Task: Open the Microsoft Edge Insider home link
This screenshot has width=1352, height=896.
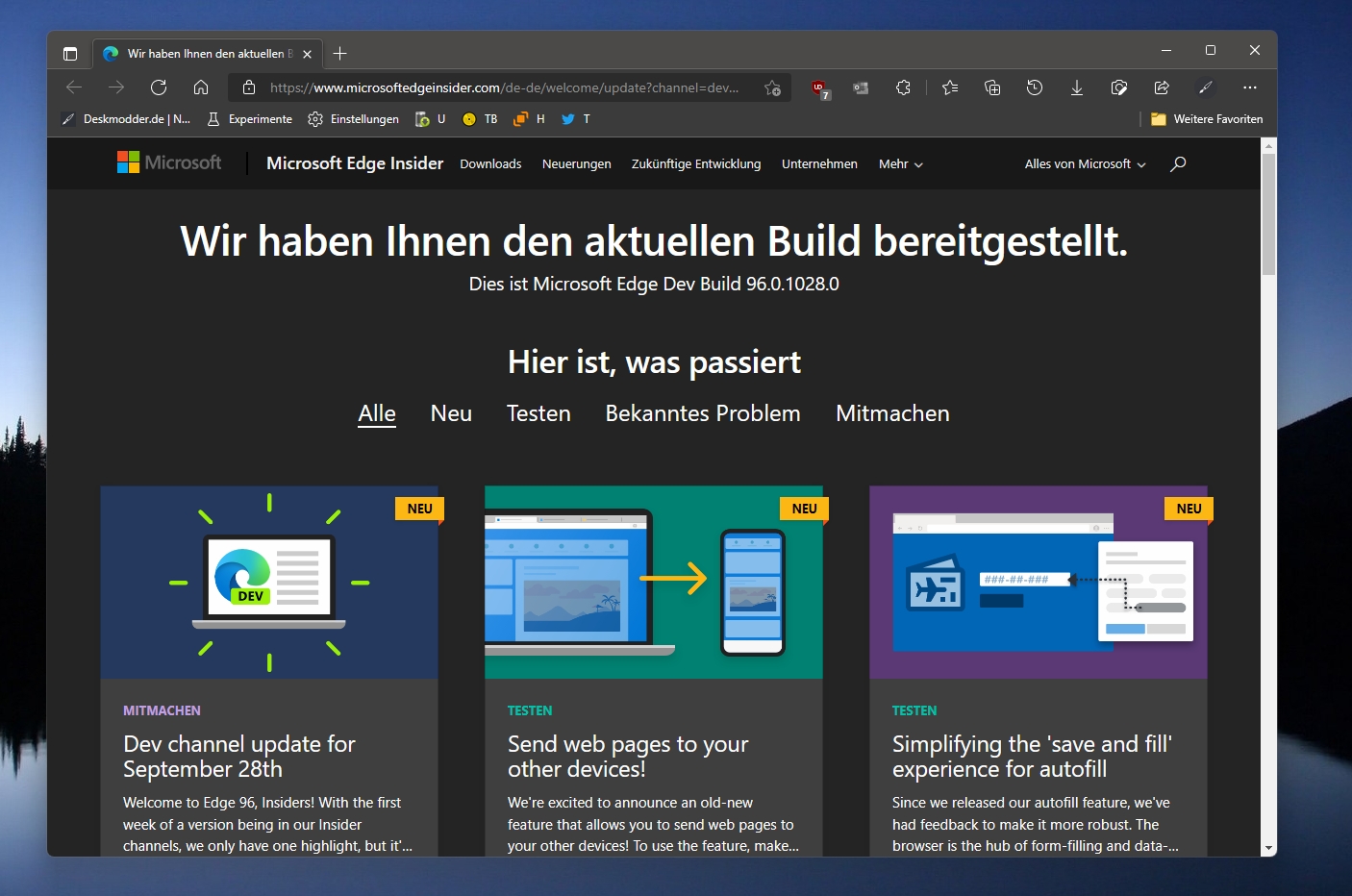Action: (x=355, y=163)
